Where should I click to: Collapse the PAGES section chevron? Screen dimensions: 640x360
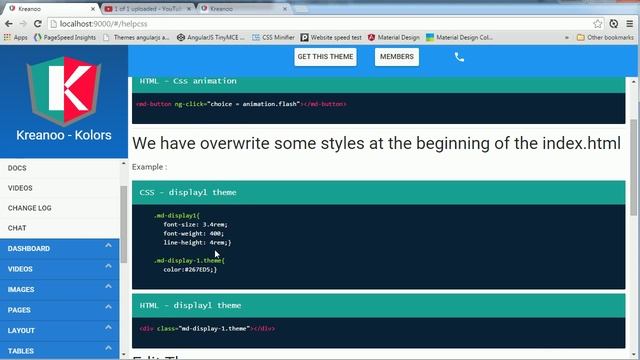pos(108,307)
